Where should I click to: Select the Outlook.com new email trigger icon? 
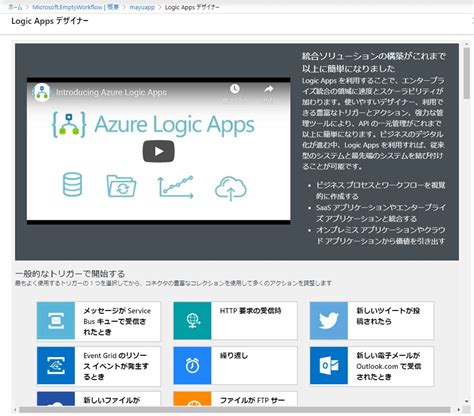(x=329, y=365)
